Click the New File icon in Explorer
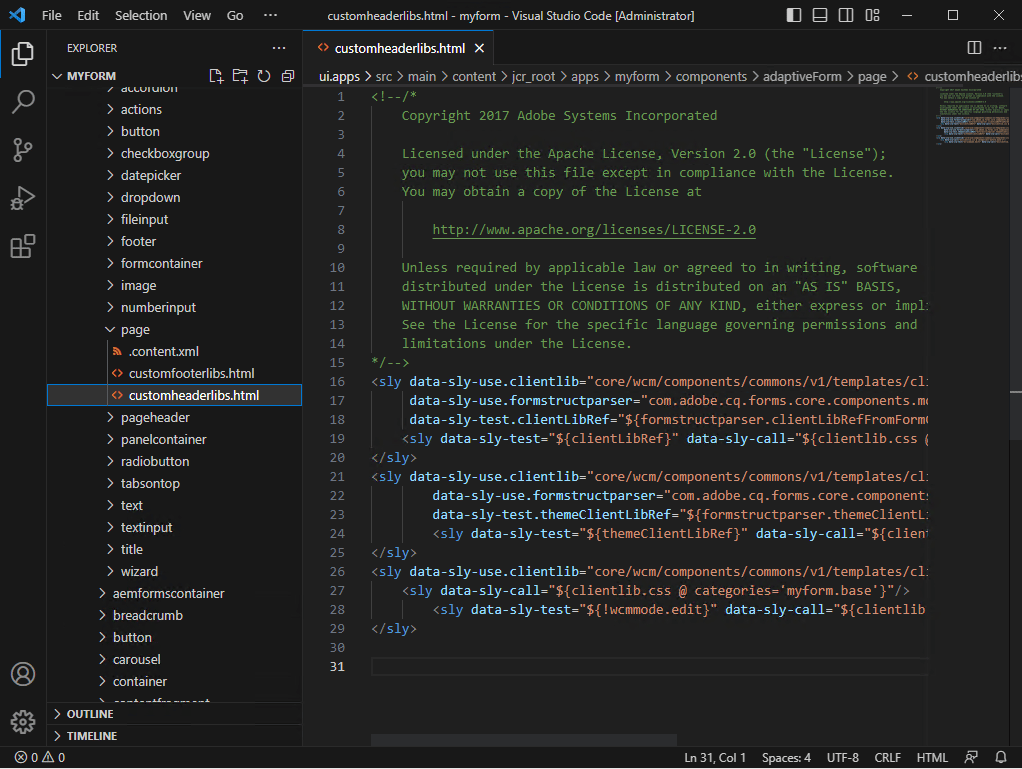 click(216, 75)
